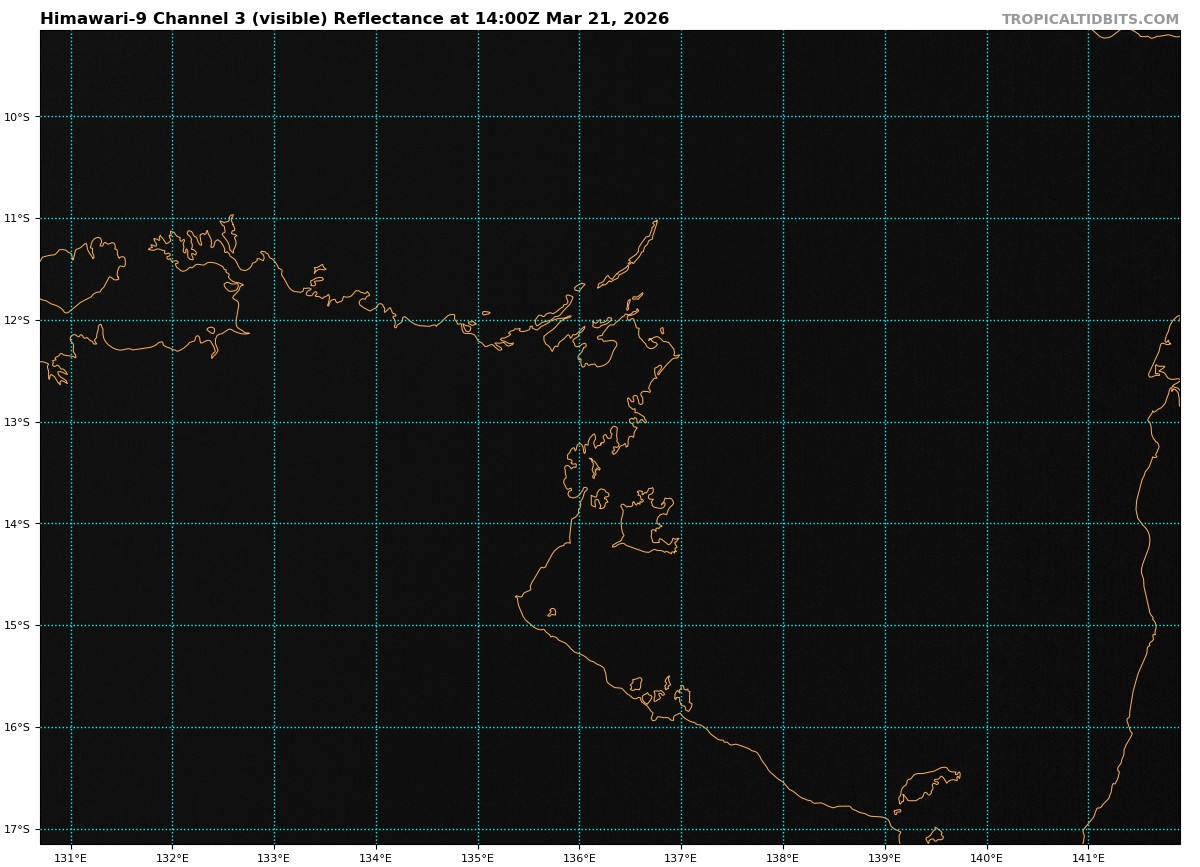Click the outlined island near 16.5°S 139.5°E
This screenshot has width=1200, height=867.
pyautogui.click(x=925, y=782)
